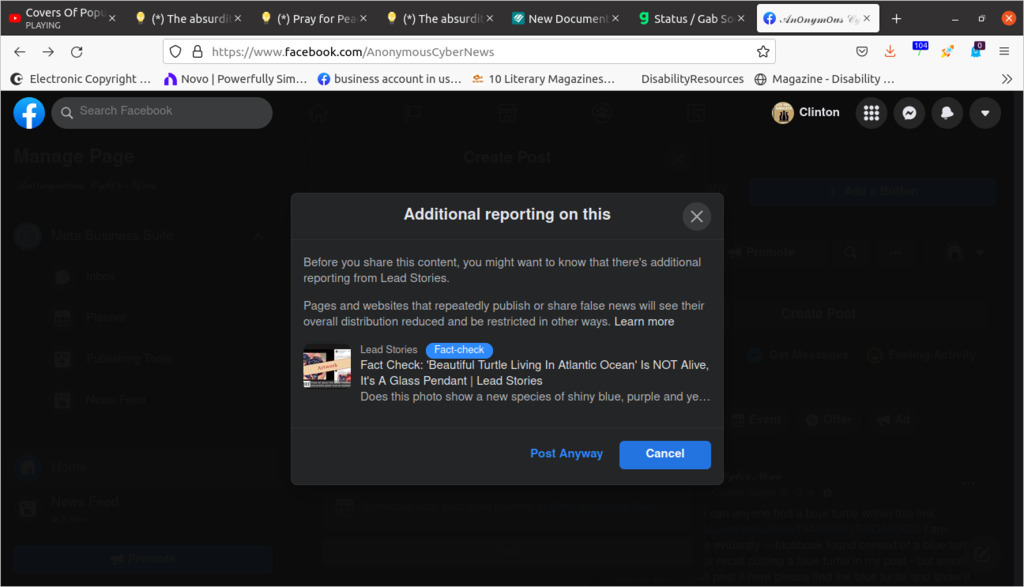This screenshot has width=1024, height=587.
Task: Open the notifications bell icon
Action: coord(946,113)
